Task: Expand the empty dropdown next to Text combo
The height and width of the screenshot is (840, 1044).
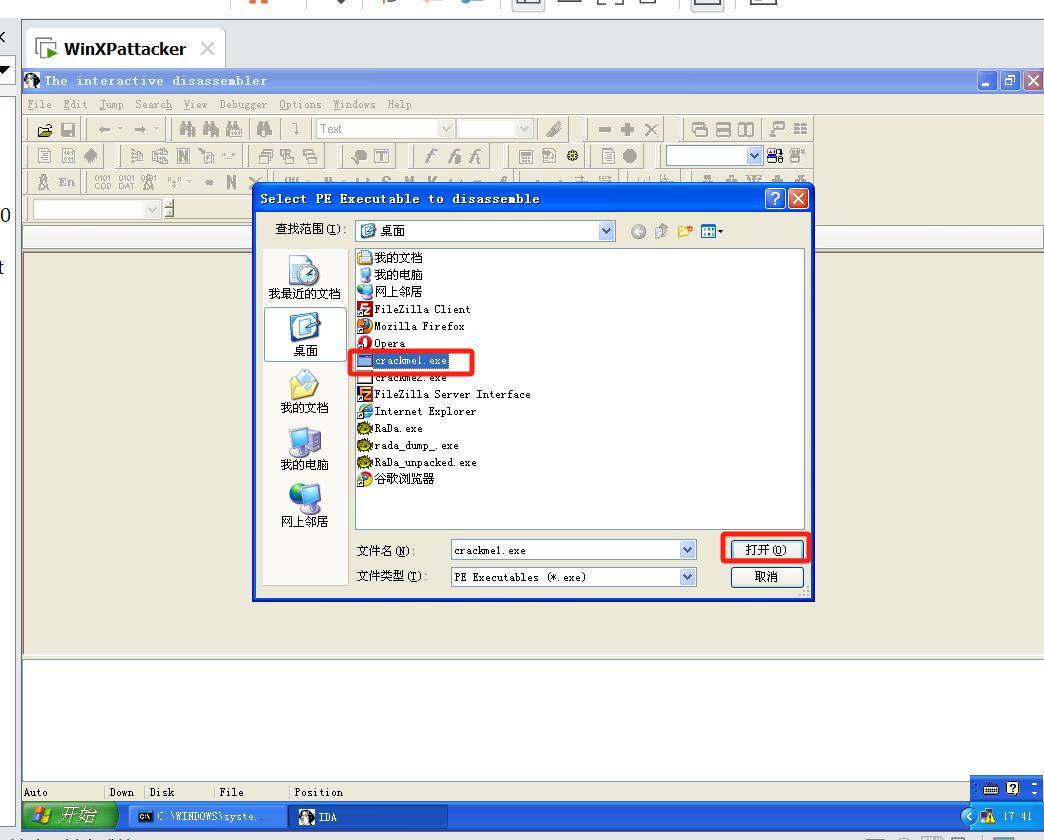Action: click(525, 128)
